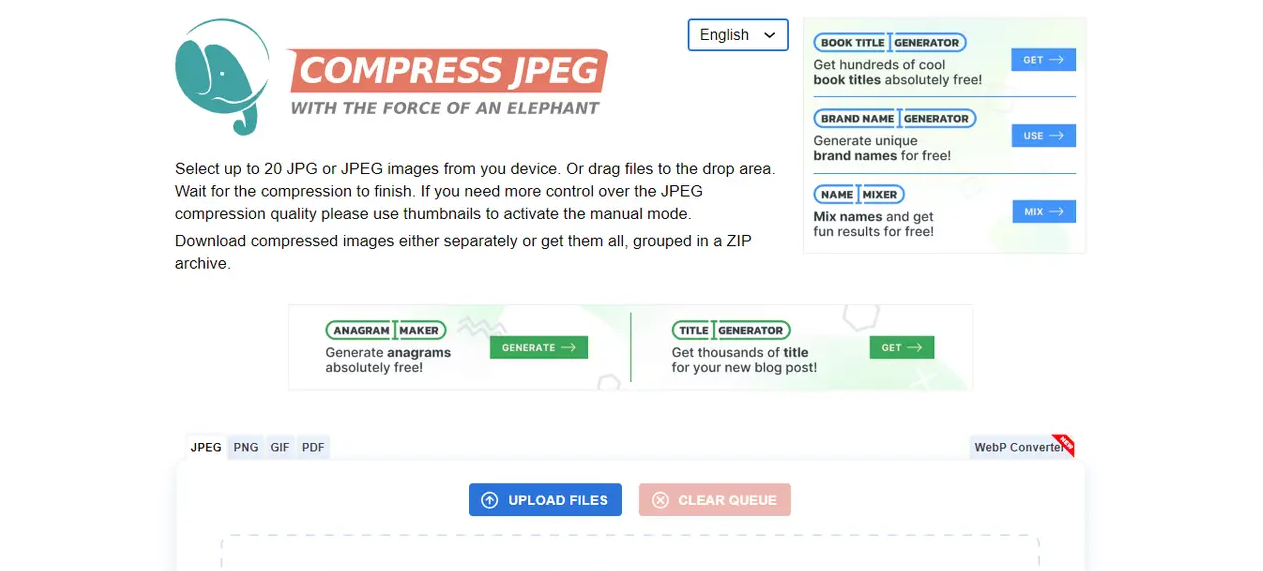Click GENERATE for Anagram Maker
Screen dimensions: 1263x571
539,347
